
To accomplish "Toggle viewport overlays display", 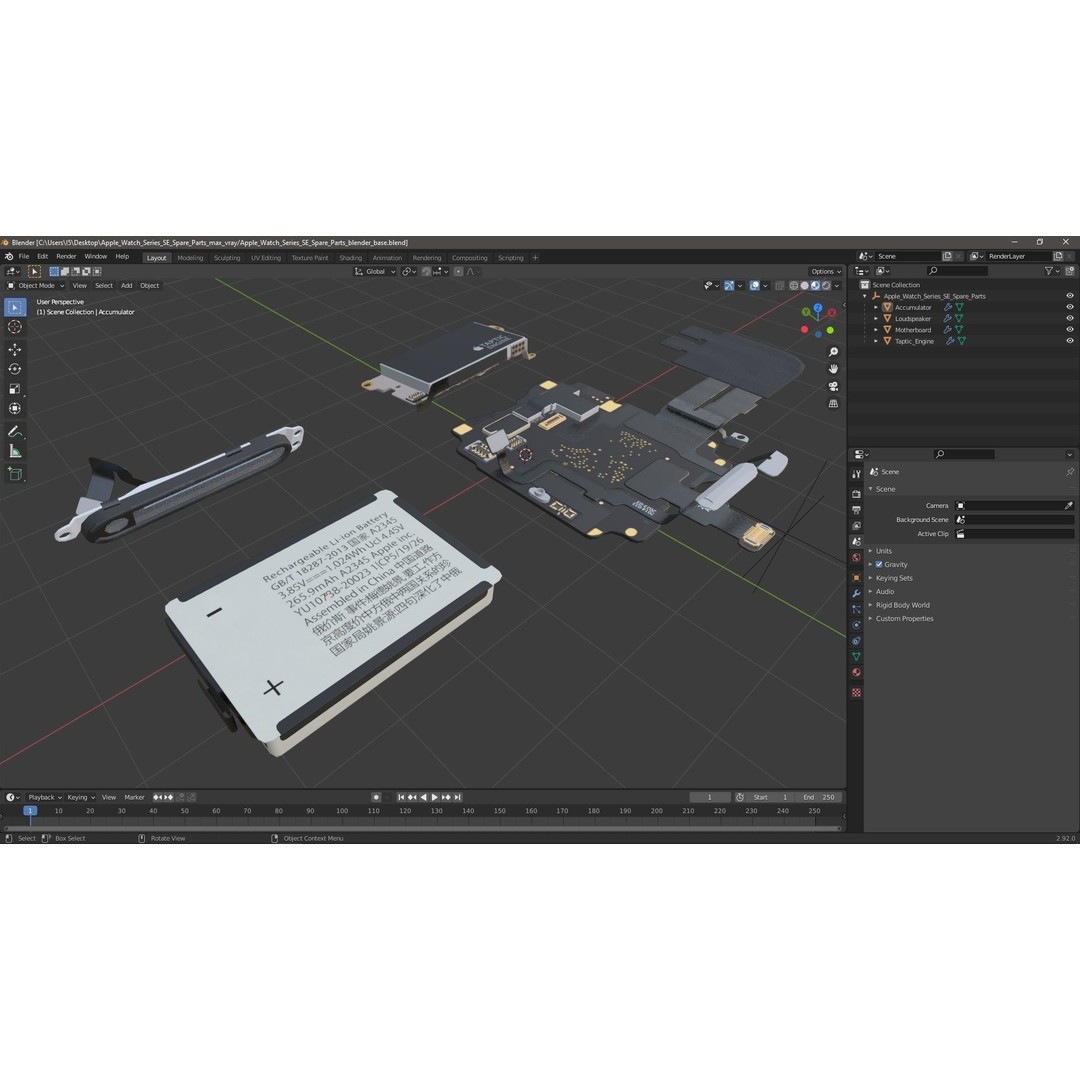I will coord(754,285).
